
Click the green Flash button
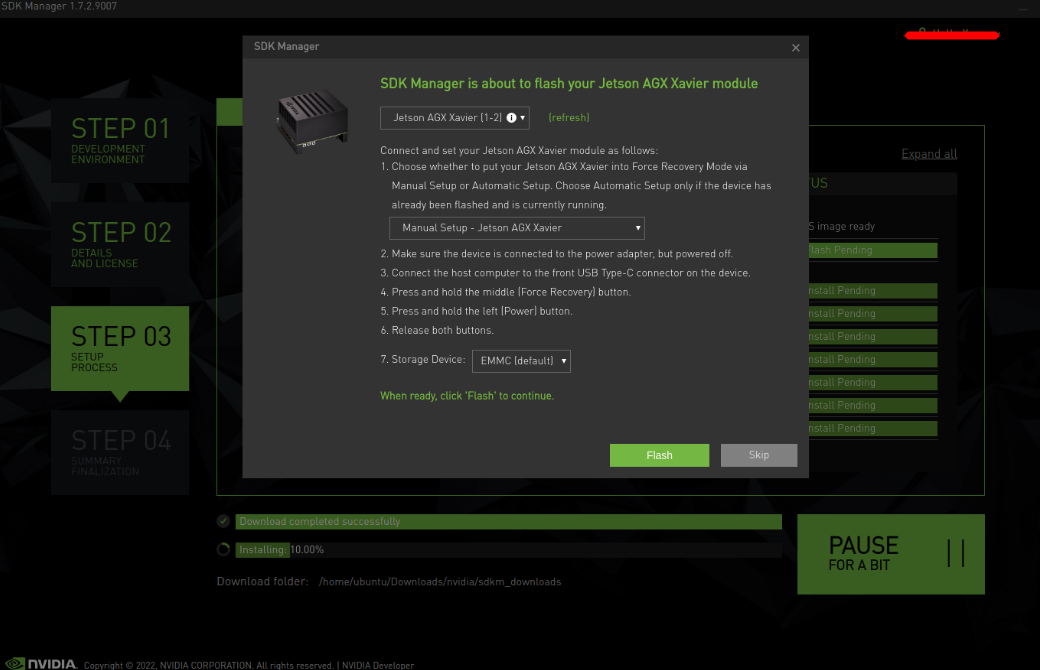tap(659, 455)
